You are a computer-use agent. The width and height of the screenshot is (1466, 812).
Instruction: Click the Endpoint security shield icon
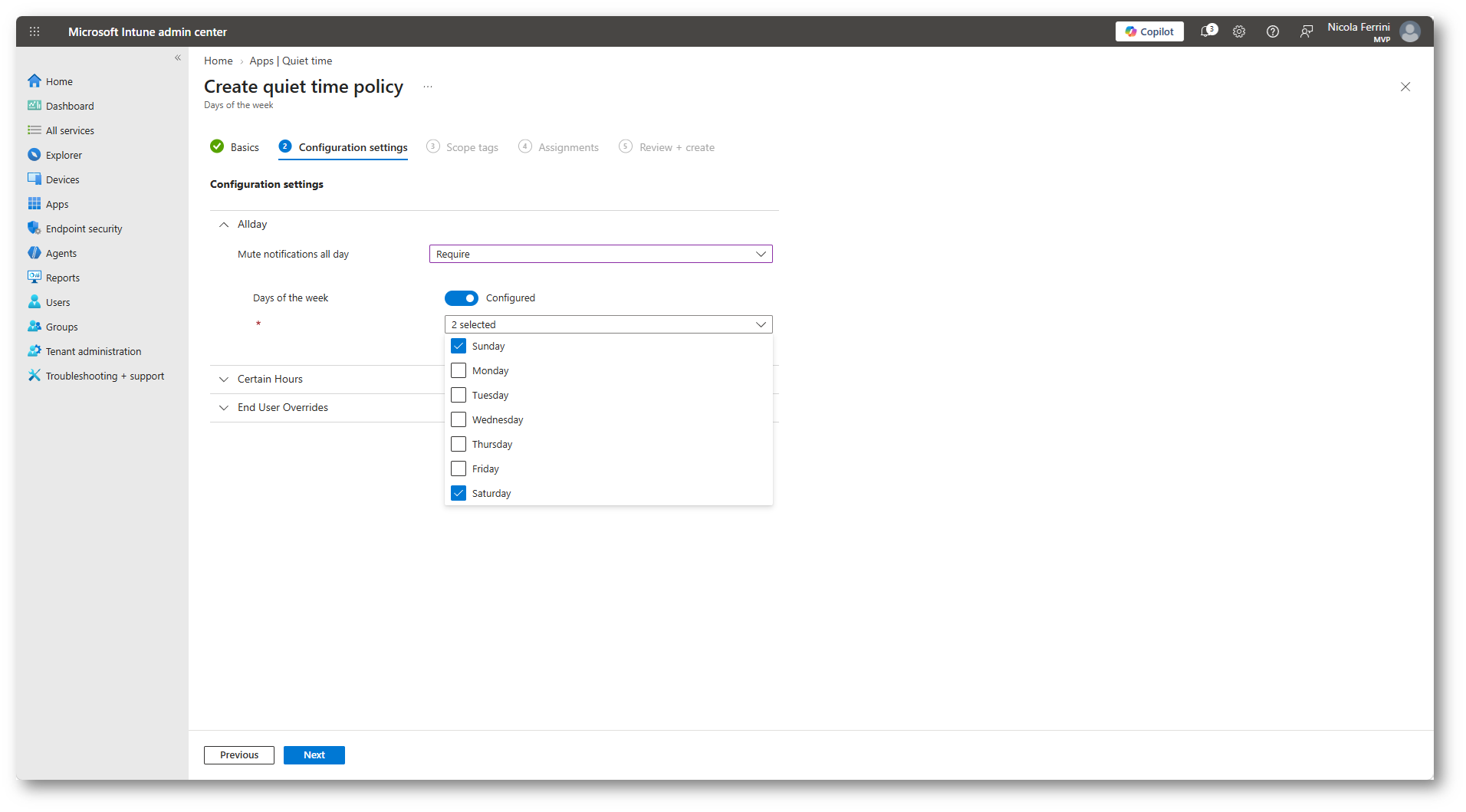click(x=35, y=228)
